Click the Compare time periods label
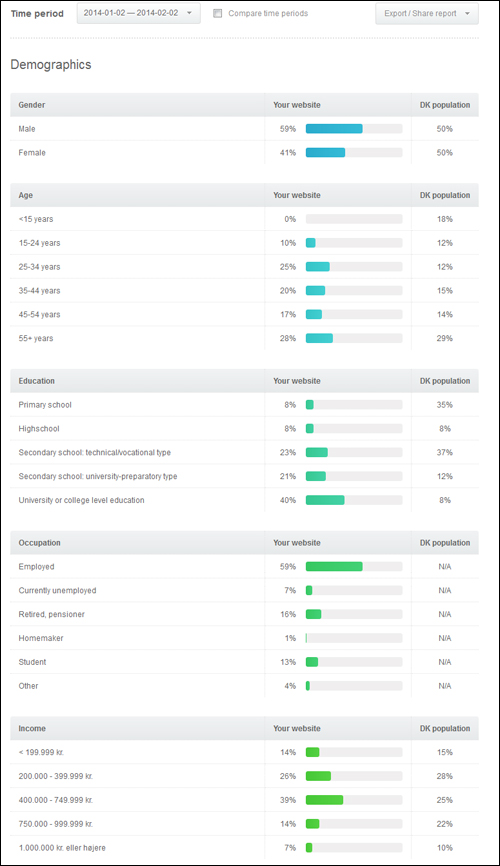 (268, 13)
